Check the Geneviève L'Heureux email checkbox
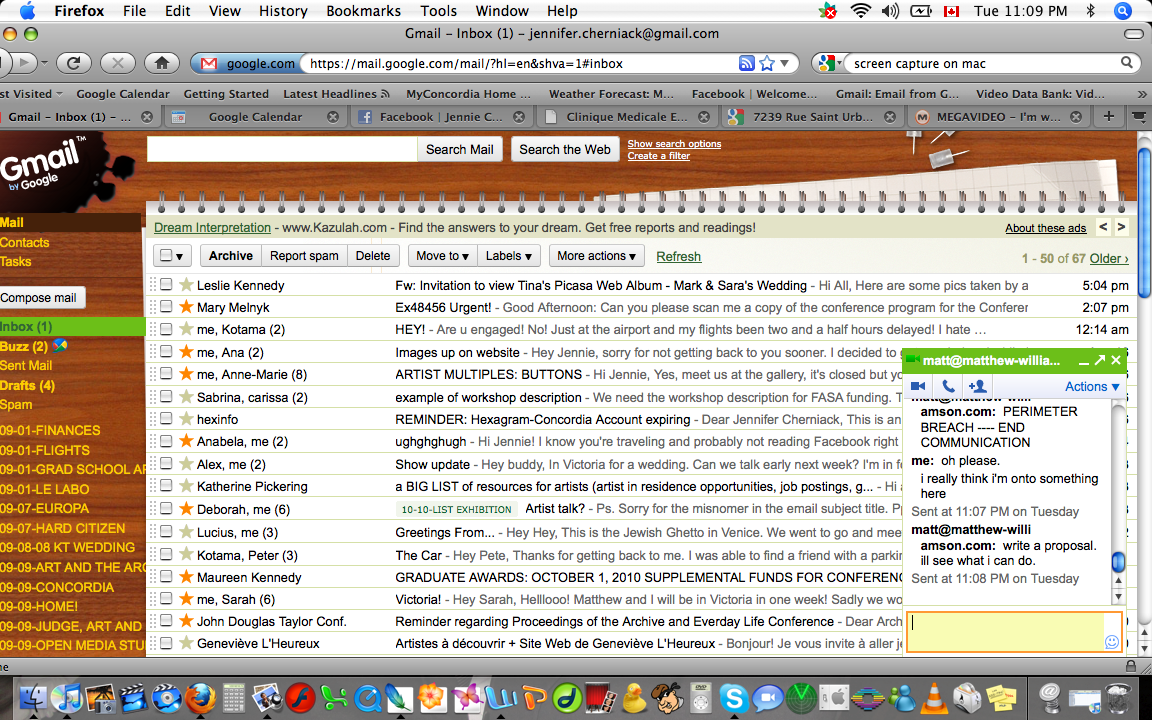The height and width of the screenshot is (720, 1152). pyautogui.click(x=166, y=643)
